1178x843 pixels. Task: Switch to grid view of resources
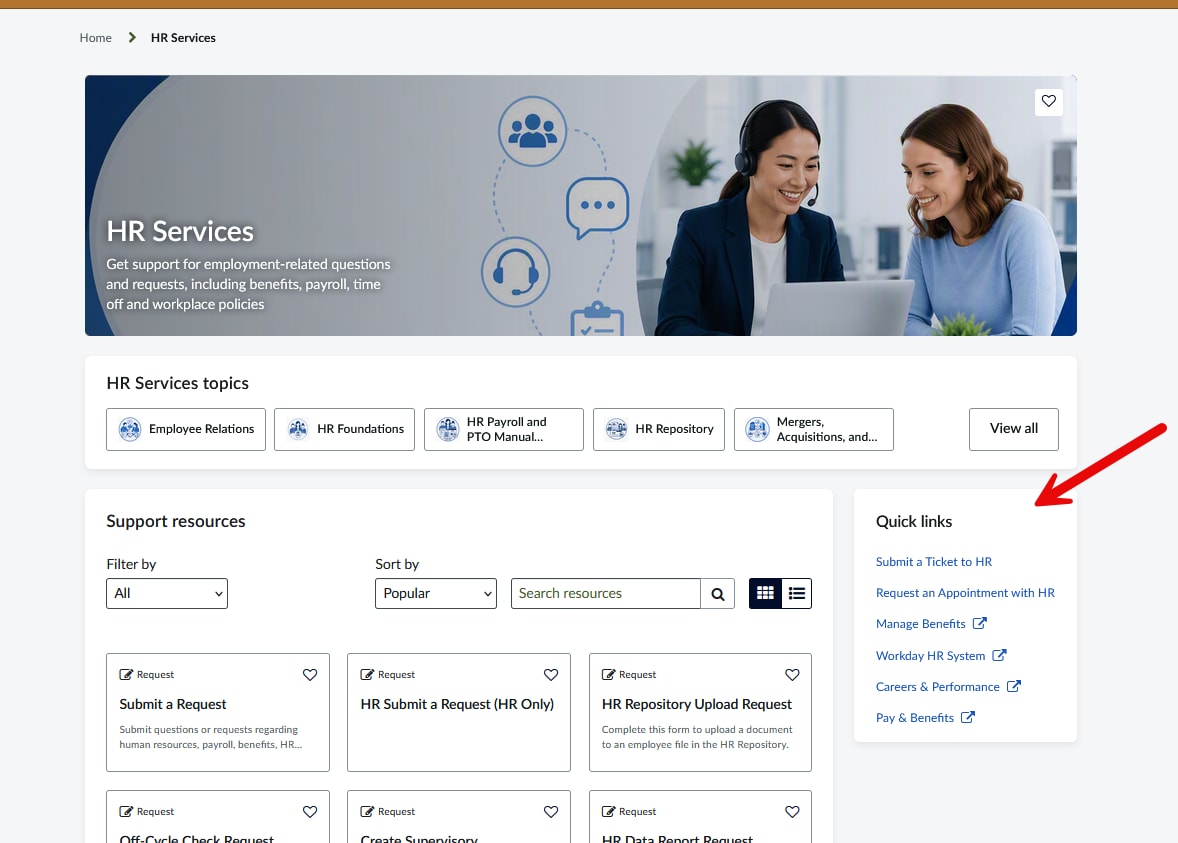pos(765,594)
